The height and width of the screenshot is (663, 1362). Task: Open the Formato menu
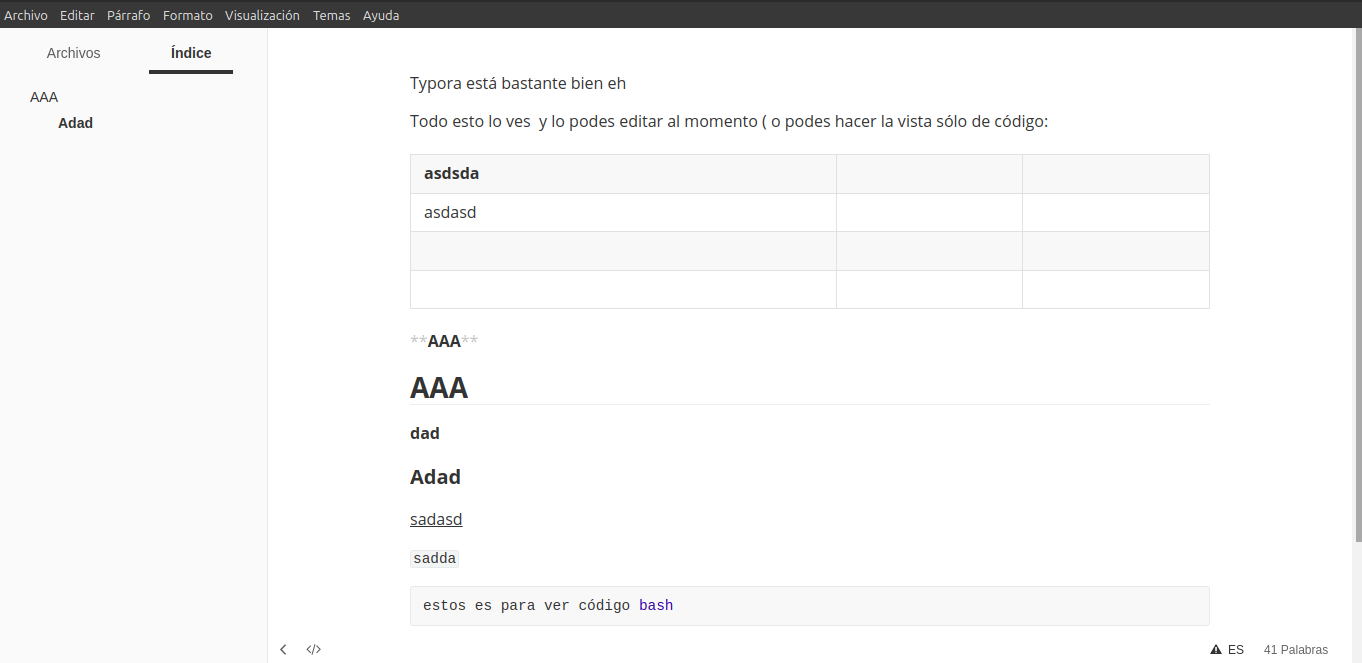click(x=188, y=15)
